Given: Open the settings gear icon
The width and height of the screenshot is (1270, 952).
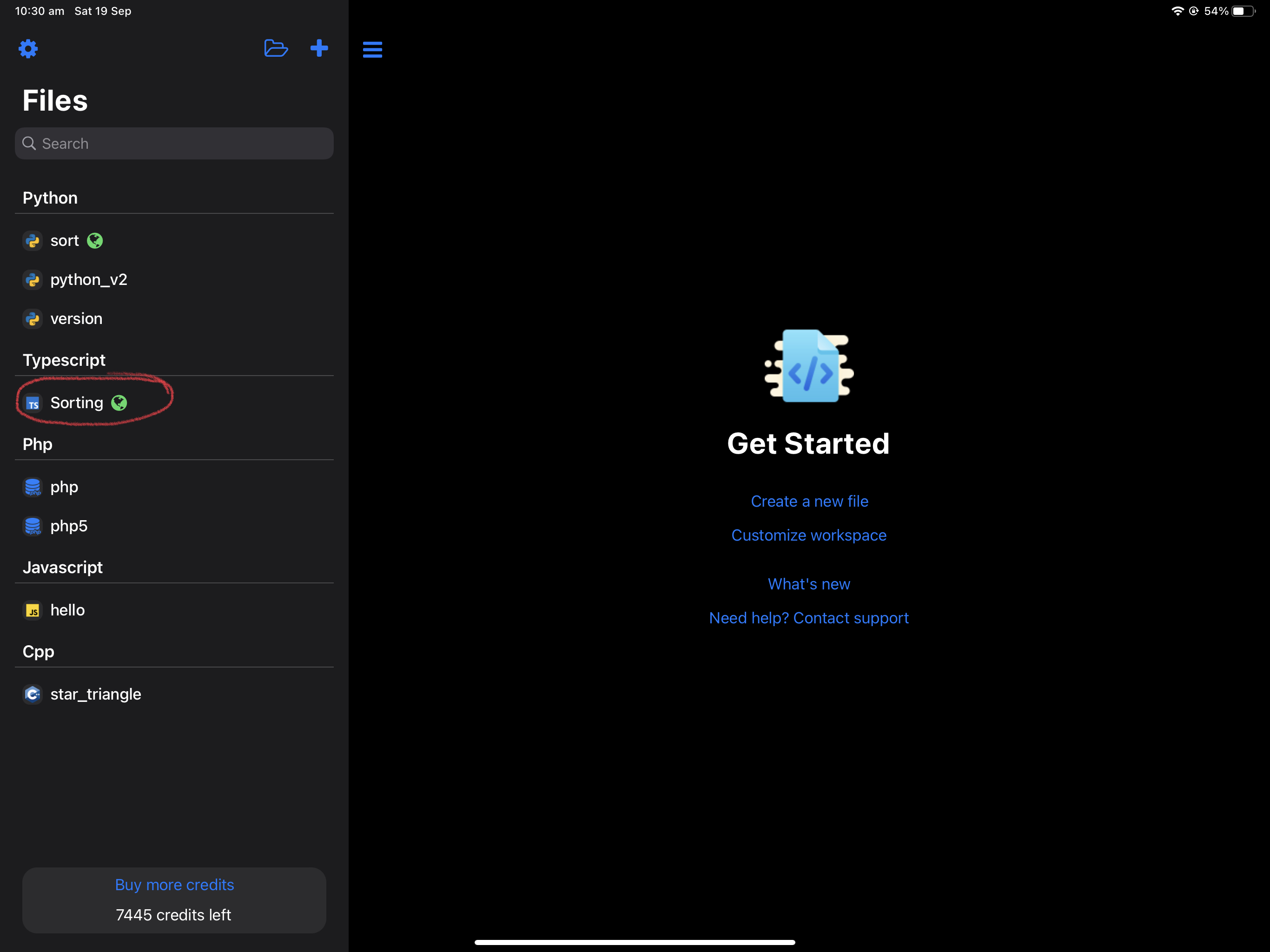Looking at the screenshot, I should tap(28, 49).
